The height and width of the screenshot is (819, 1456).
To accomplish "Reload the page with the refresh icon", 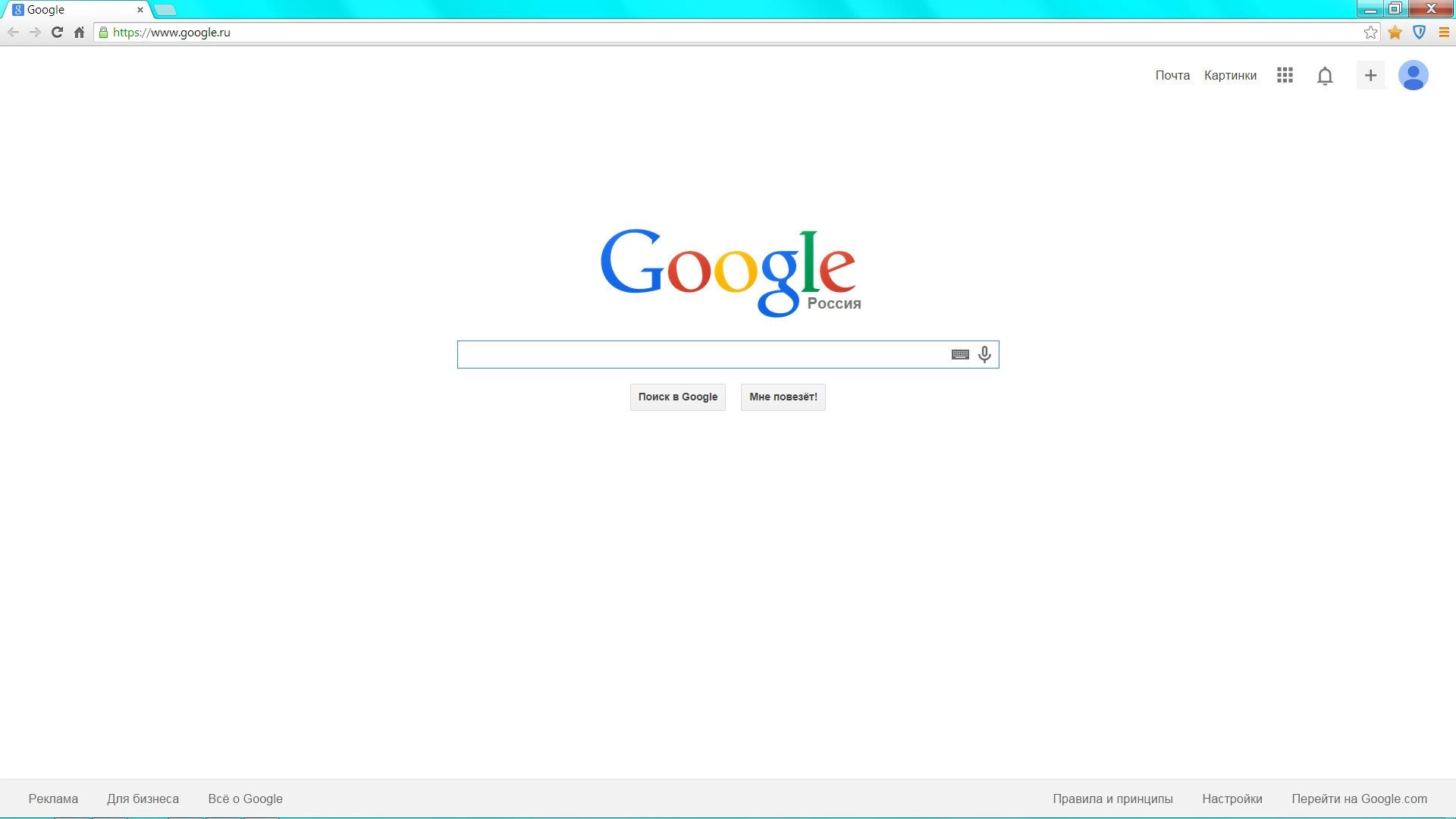I will [x=57, y=33].
